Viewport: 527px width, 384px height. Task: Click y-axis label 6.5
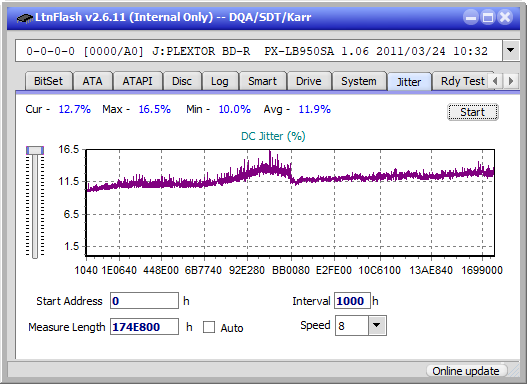tap(71, 214)
